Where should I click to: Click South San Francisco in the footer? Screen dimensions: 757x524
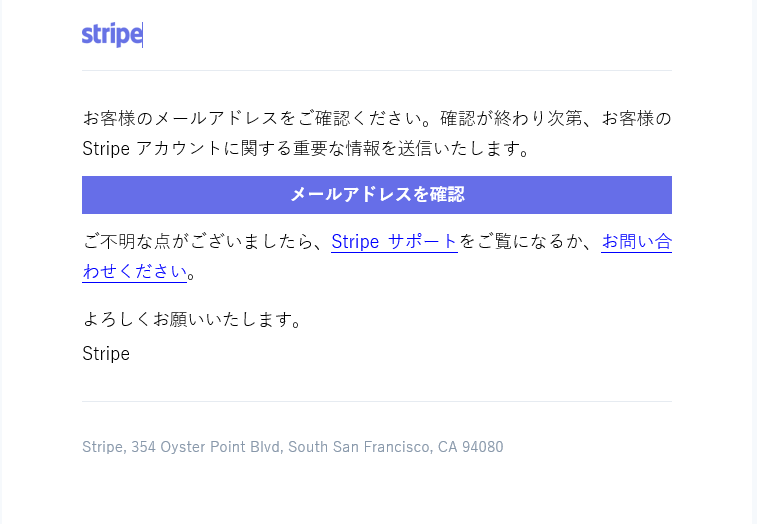click(358, 447)
